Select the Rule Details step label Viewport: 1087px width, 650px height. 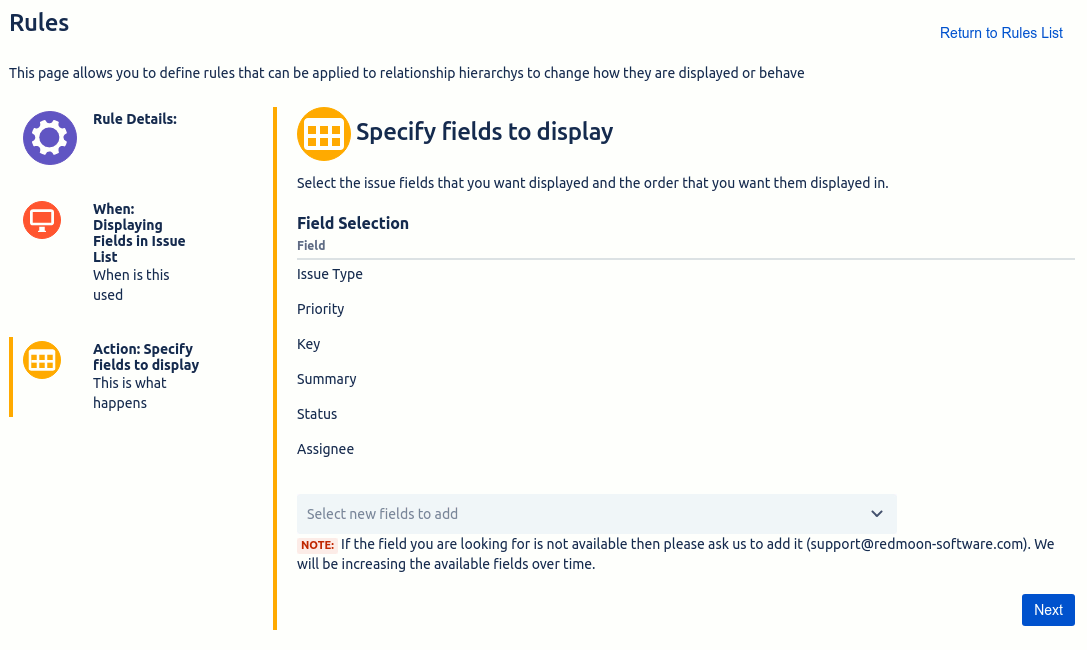click(135, 119)
